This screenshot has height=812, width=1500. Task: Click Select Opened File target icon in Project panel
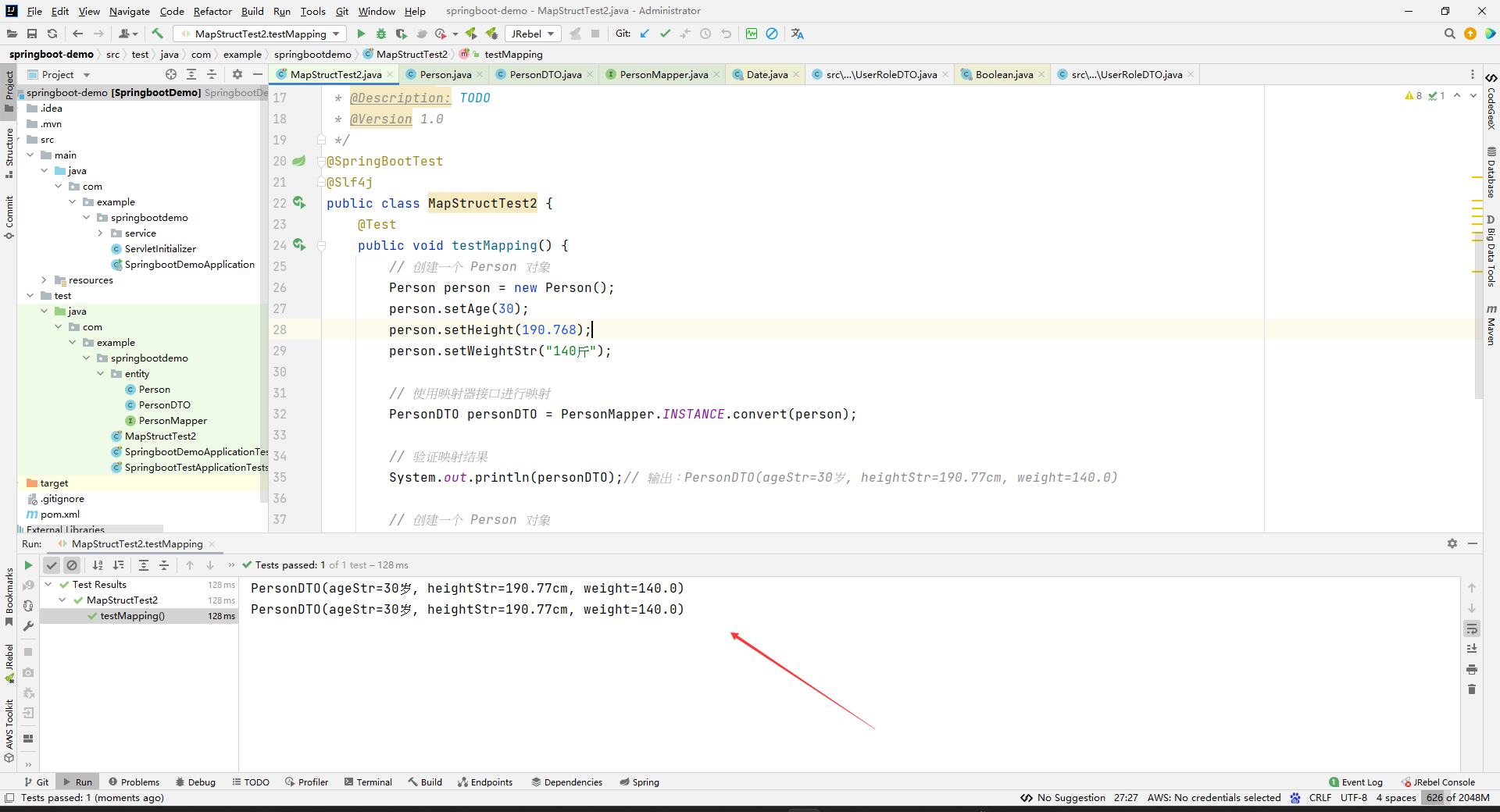click(x=171, y=74)
